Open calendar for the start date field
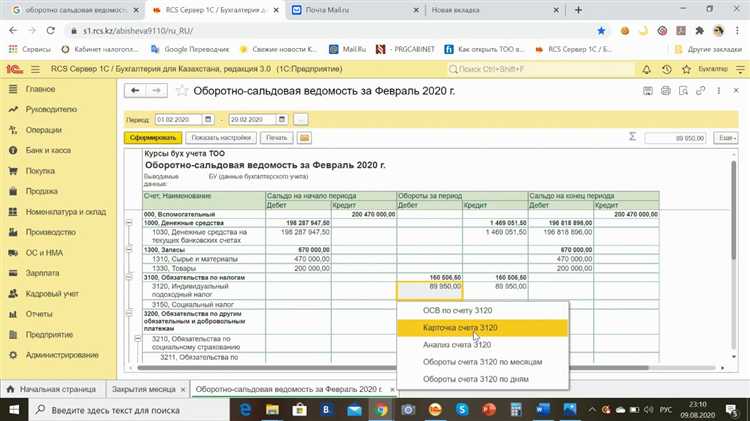Screen dimensions: 750x421 coord(208,119)
